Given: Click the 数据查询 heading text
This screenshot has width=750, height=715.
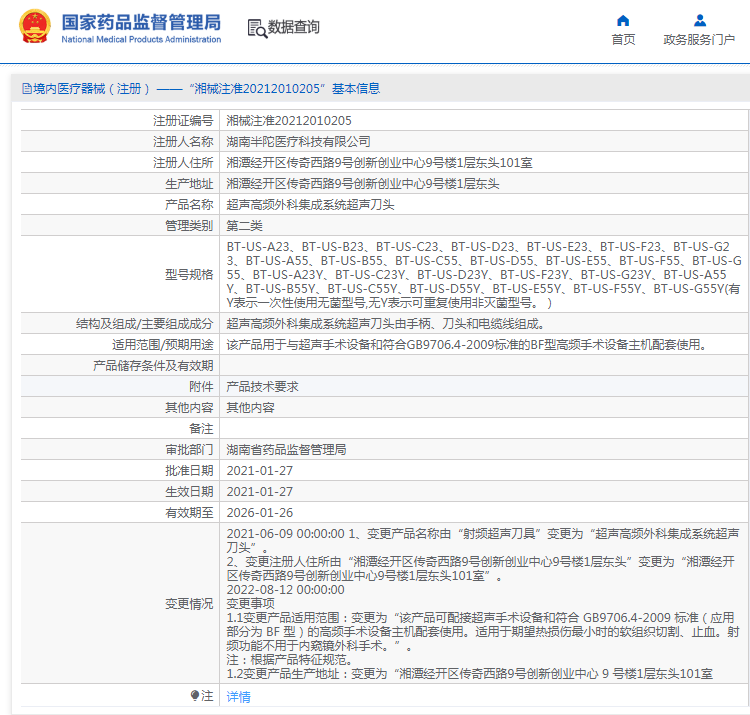Looking at the screenshot, I should pos(293,27).
